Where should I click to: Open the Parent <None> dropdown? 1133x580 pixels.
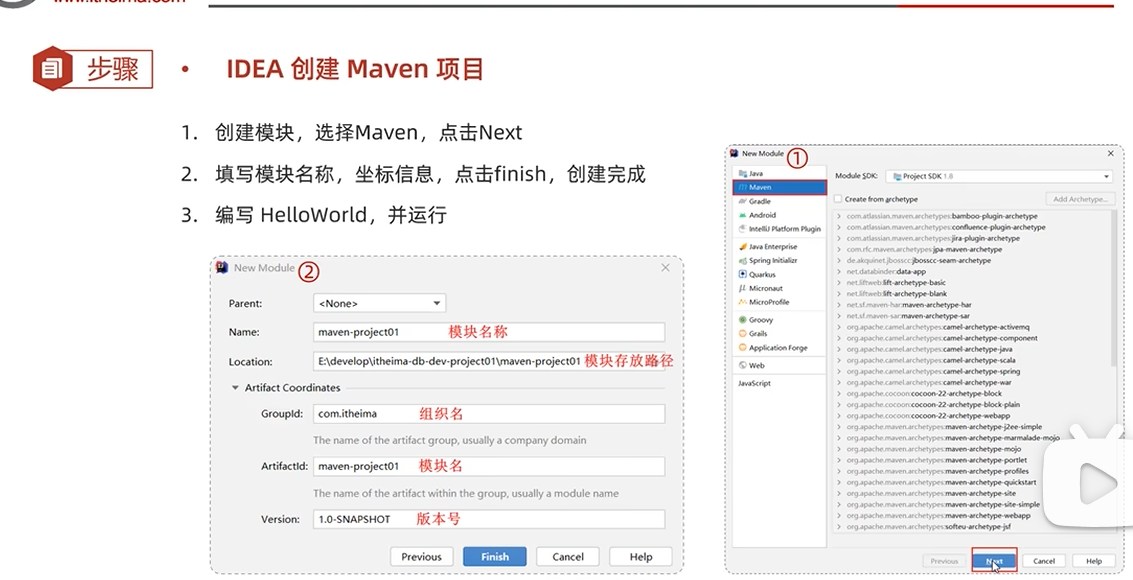click(x=379, y=303)
